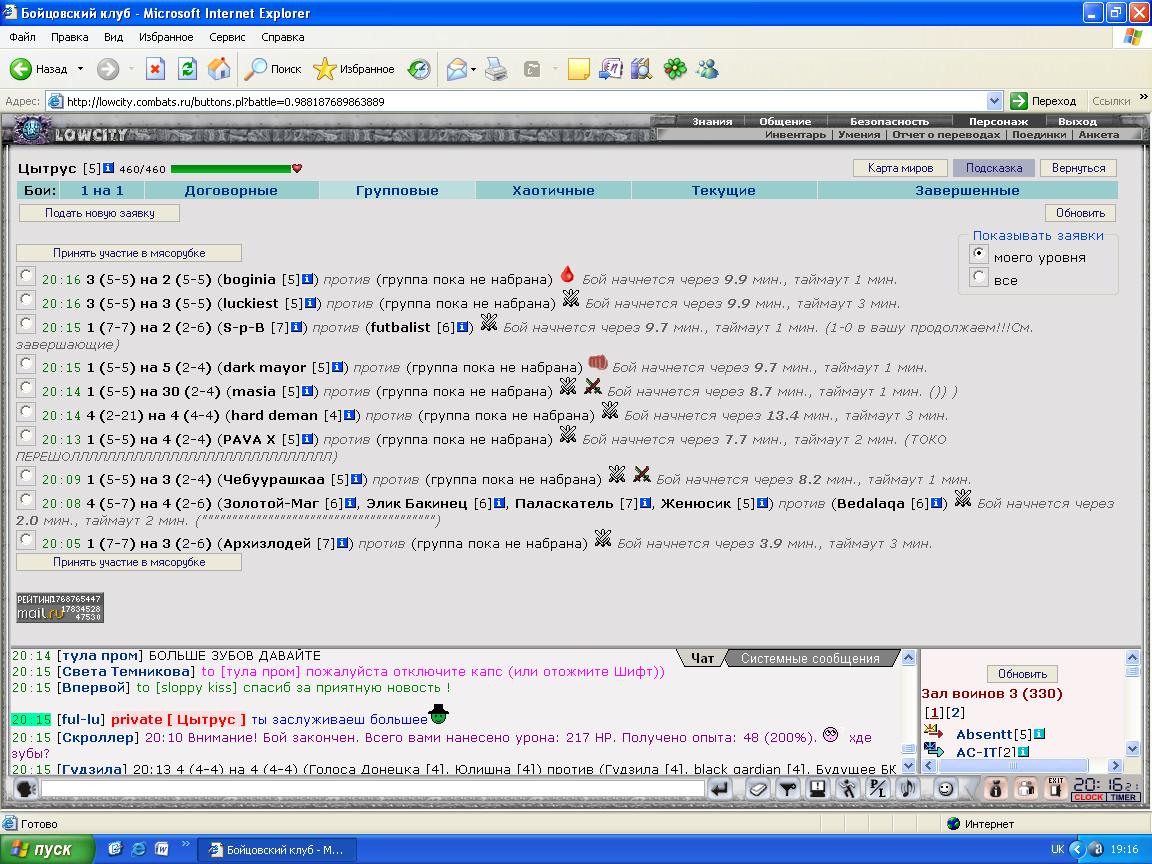Click the browser address URL field

[x=514, y=101]
